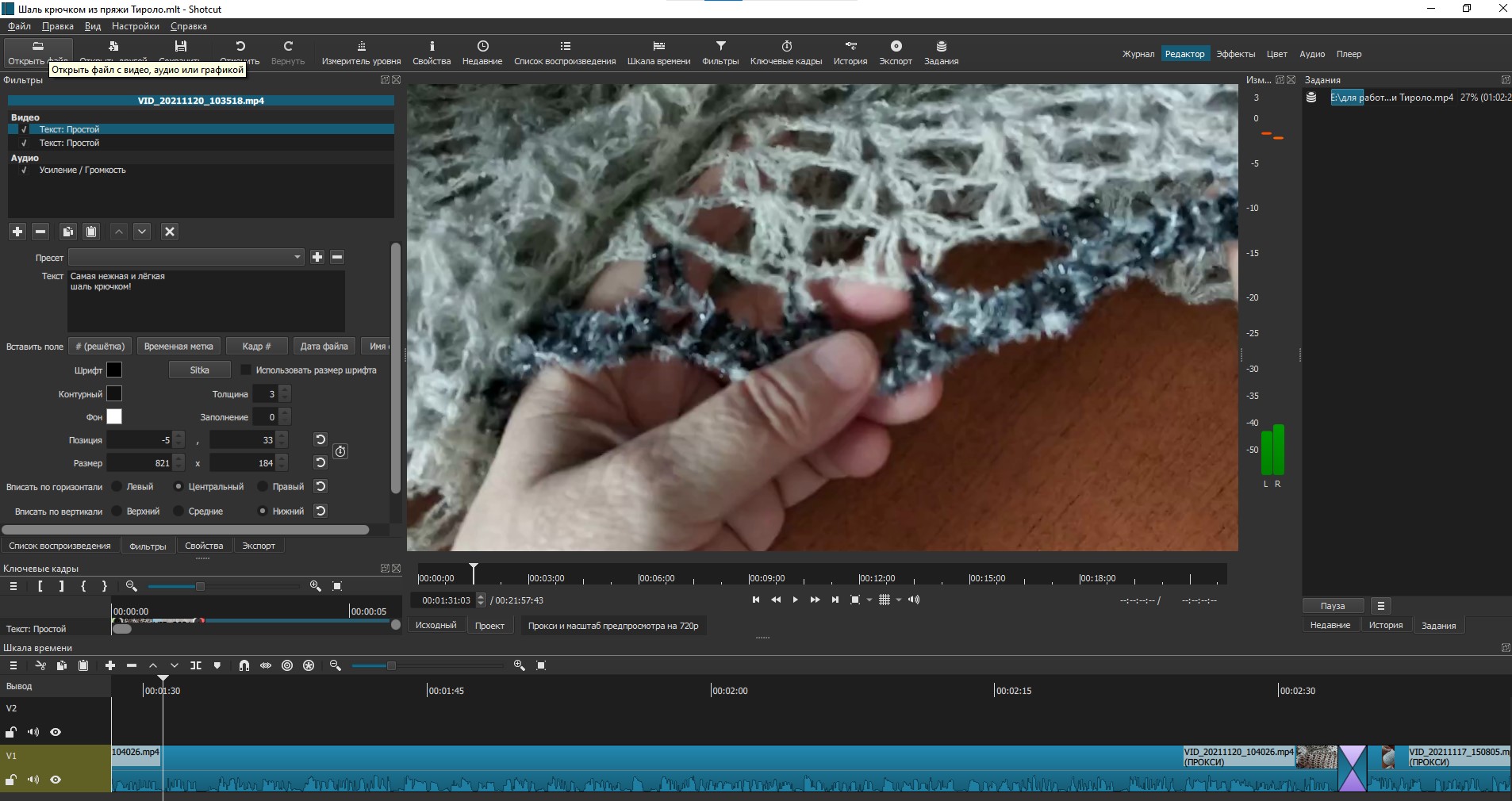This screenshot has height=801, width=1512.
Task: Move the filter down with arrow icon
Action: pyautogui.click(x=142, y=232)
